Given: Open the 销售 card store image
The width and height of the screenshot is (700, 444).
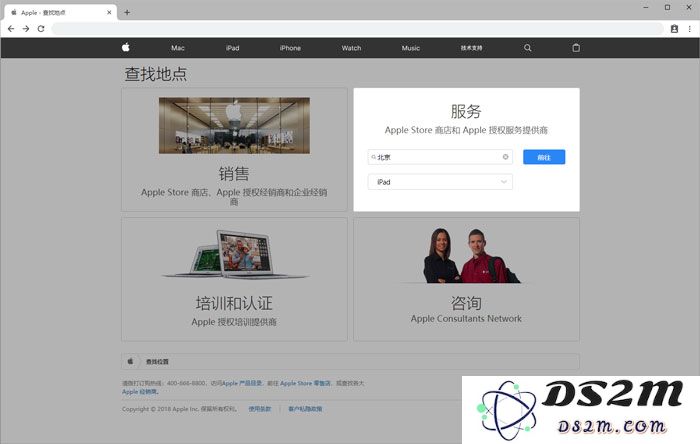Looking at the screenshot, I should click(x=234, y=125).
